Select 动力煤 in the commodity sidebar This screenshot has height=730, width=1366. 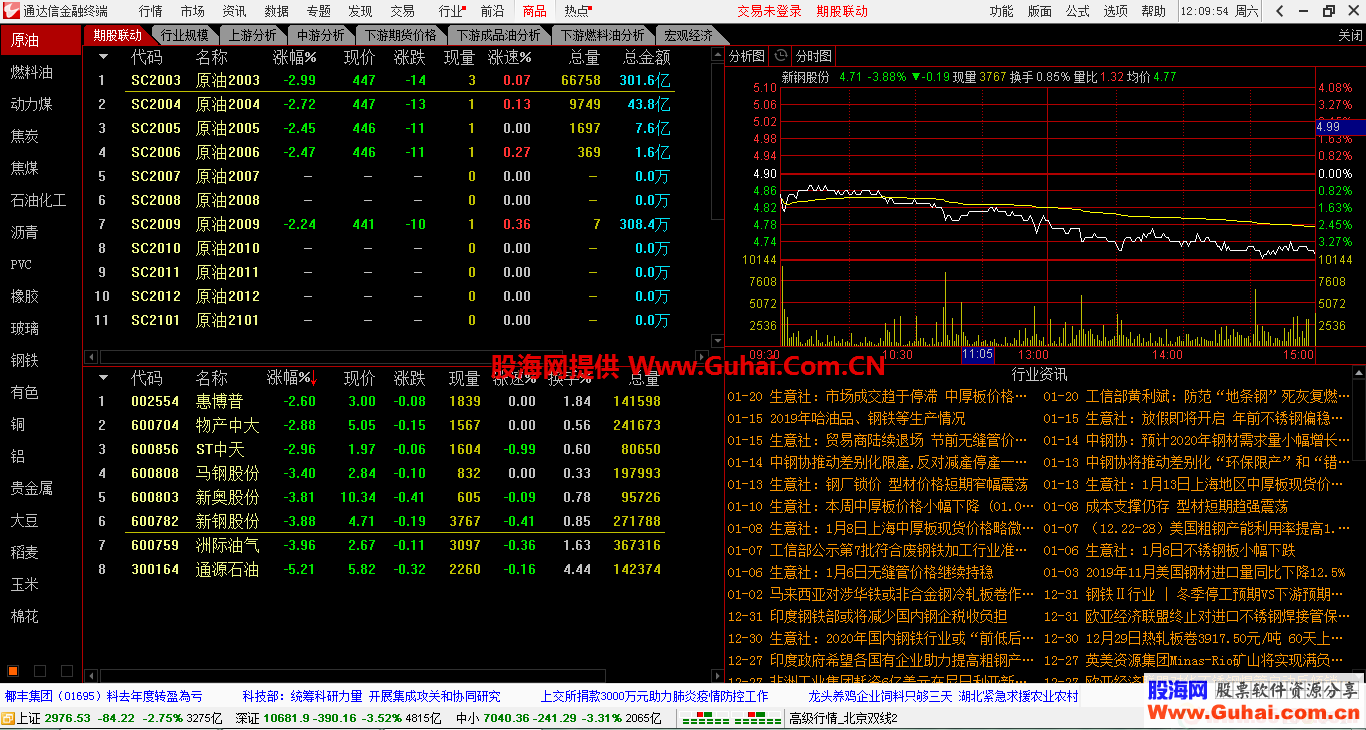(x=32, y=104)
